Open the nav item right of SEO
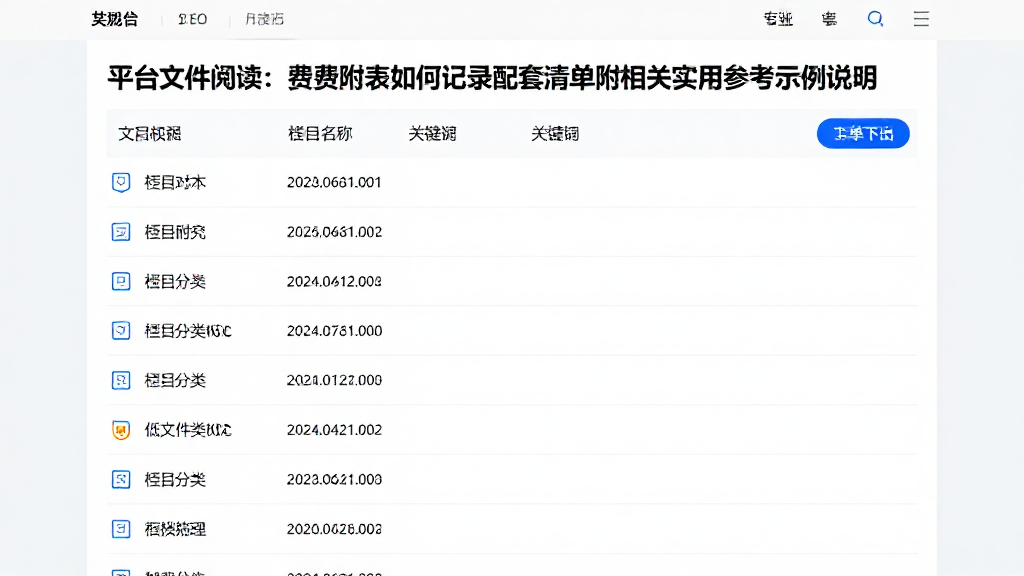 tap(264, 19)
